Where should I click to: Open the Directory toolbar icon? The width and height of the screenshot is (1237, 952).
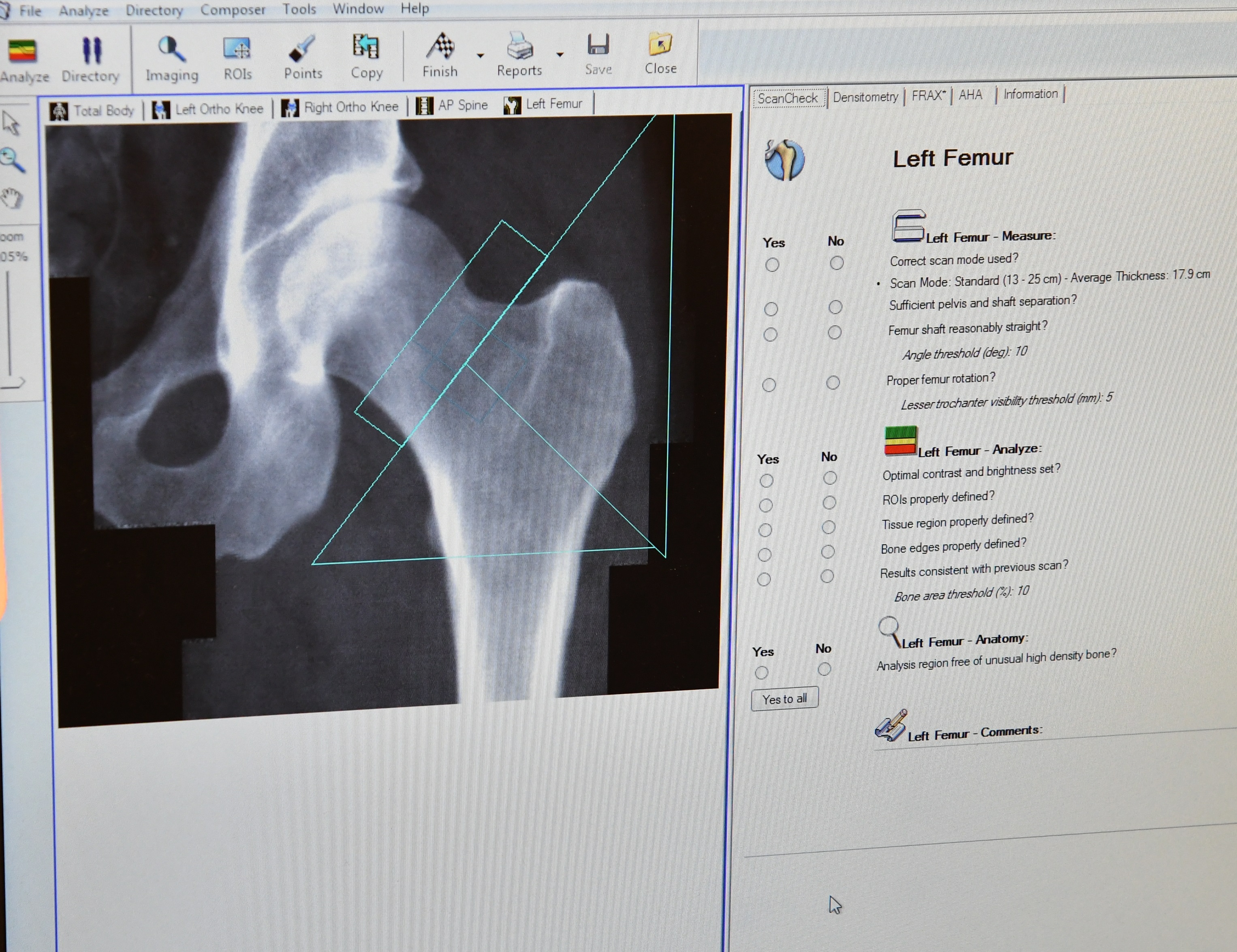coord(91,51)
